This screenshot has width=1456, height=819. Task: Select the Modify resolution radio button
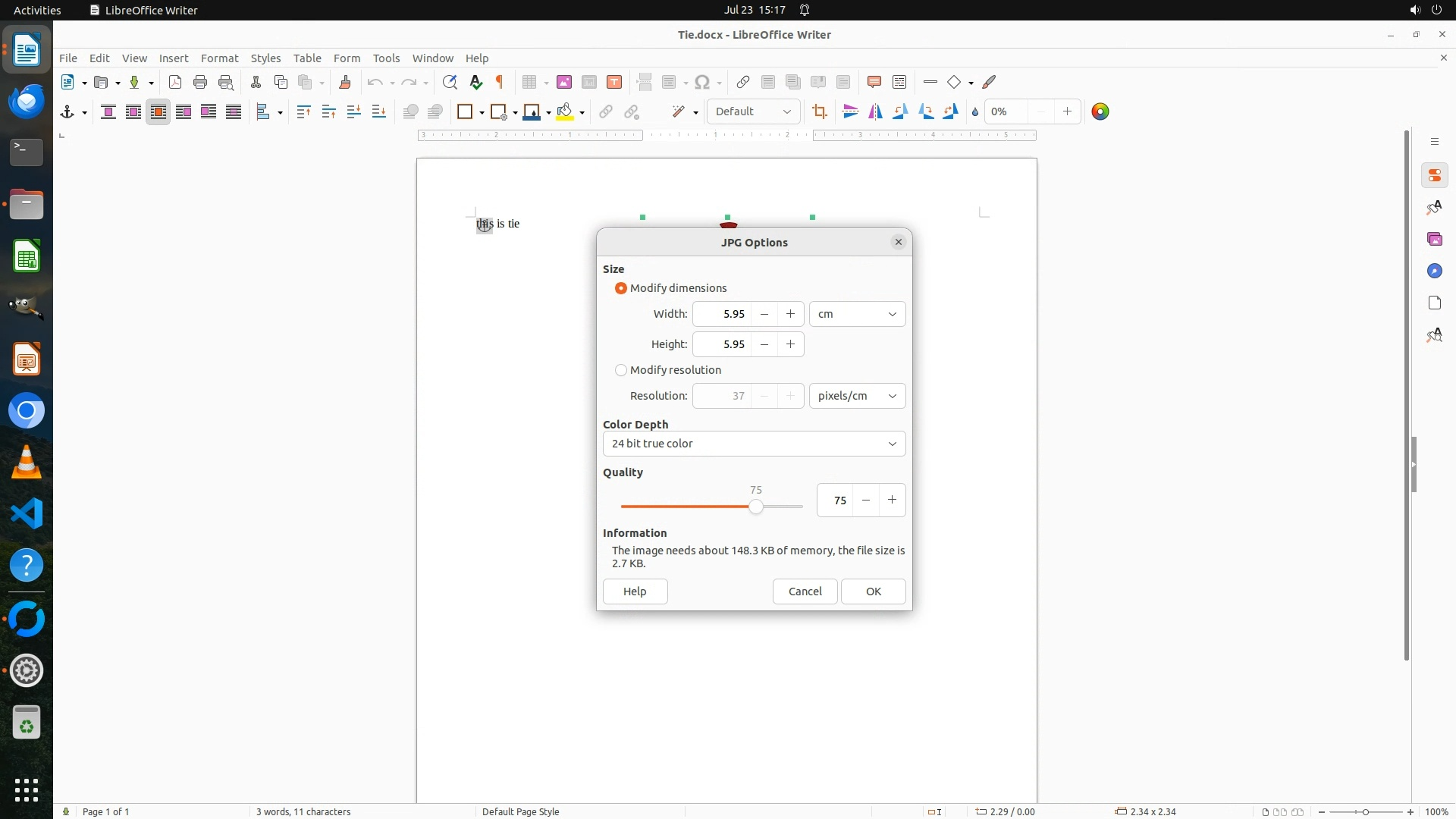(x=621, y=370)
